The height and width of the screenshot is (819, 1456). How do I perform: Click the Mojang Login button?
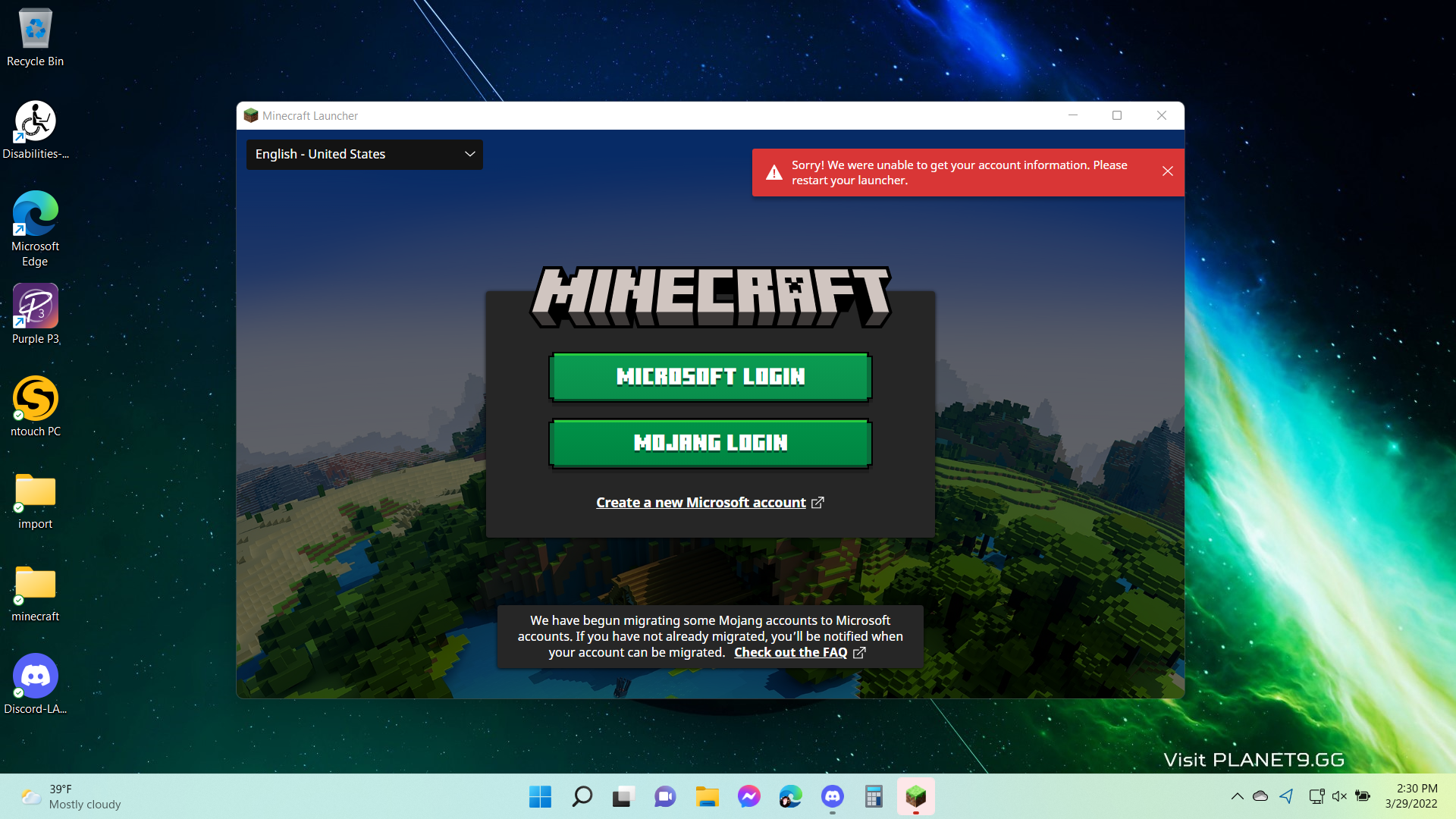tap(710, 443)
